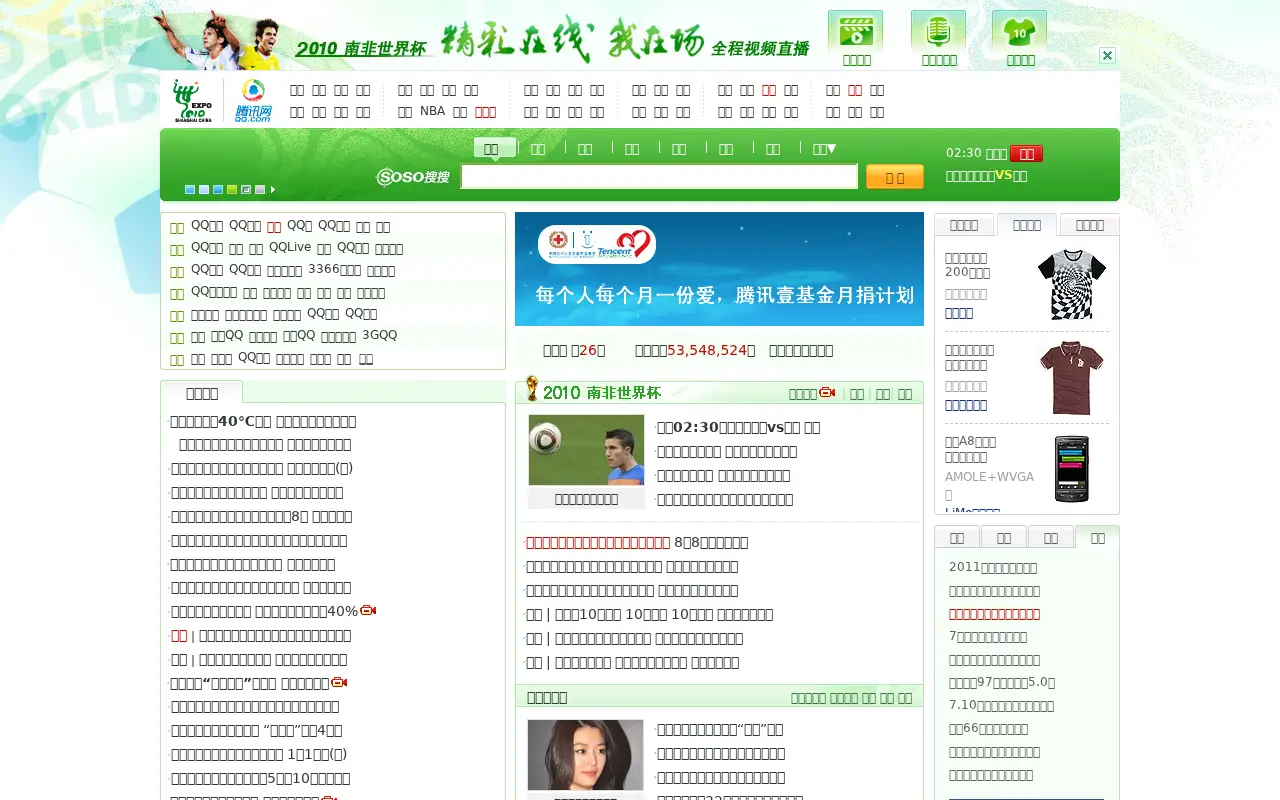
Task: Click the orange search button
Action: coord(895,177)
